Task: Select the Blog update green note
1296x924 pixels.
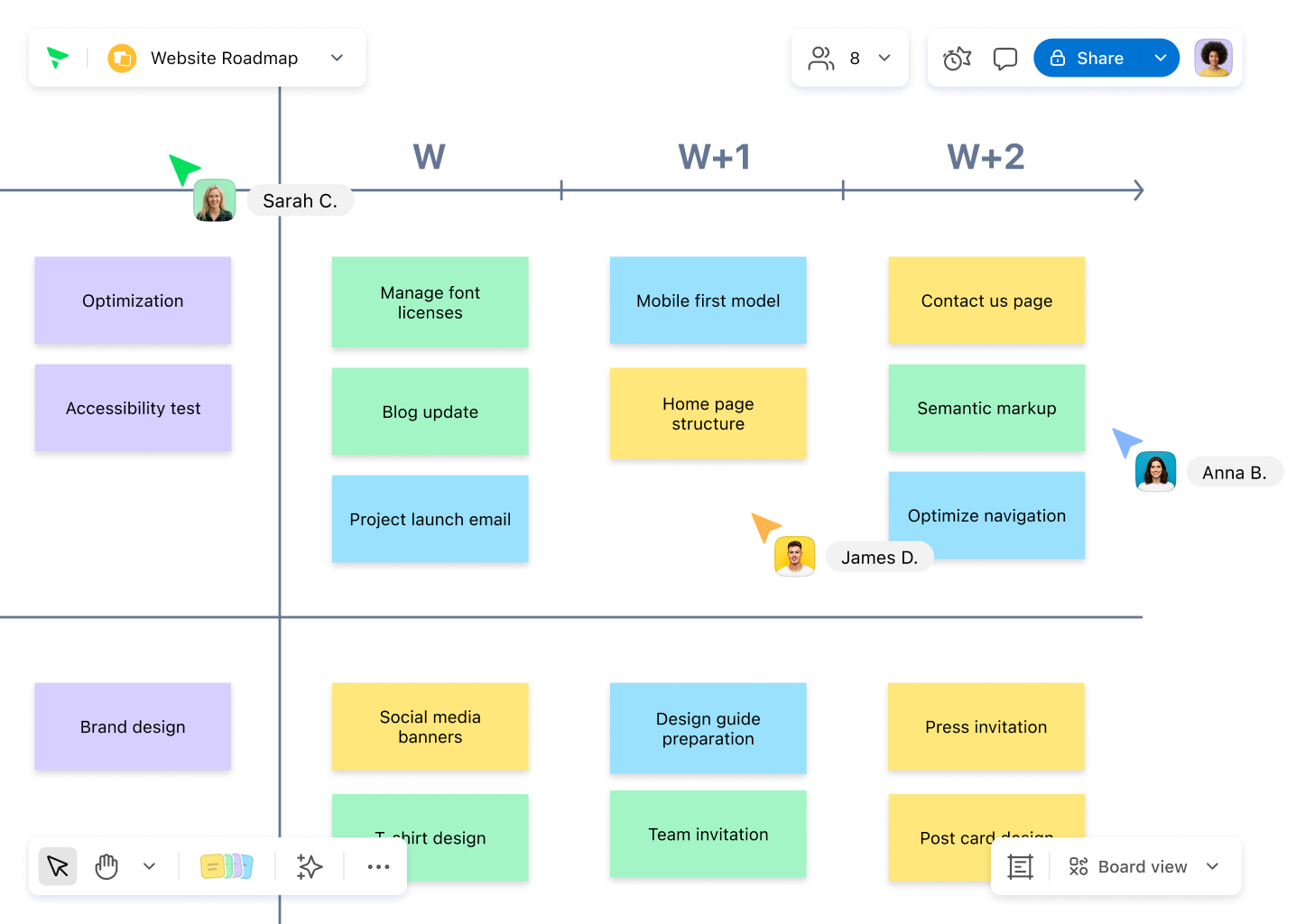Action: click(430, 411)
